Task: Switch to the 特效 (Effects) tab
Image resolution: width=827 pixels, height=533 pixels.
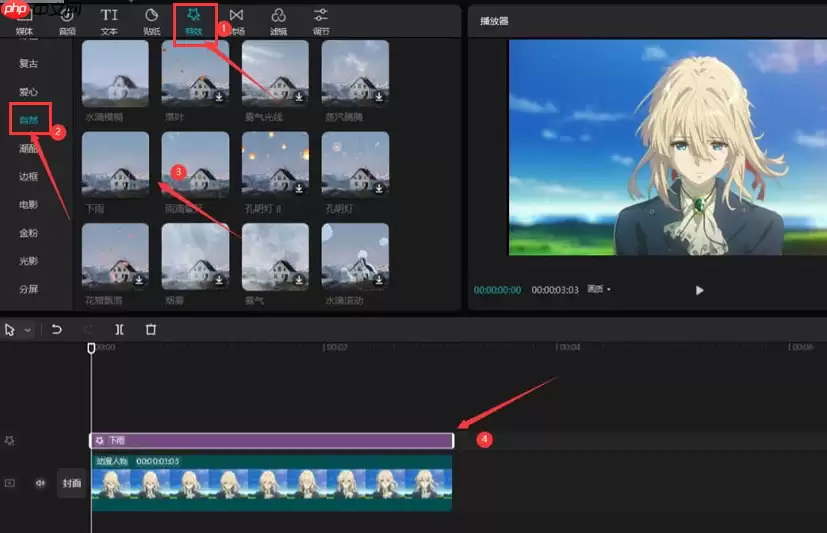Action: pos(194,23)
